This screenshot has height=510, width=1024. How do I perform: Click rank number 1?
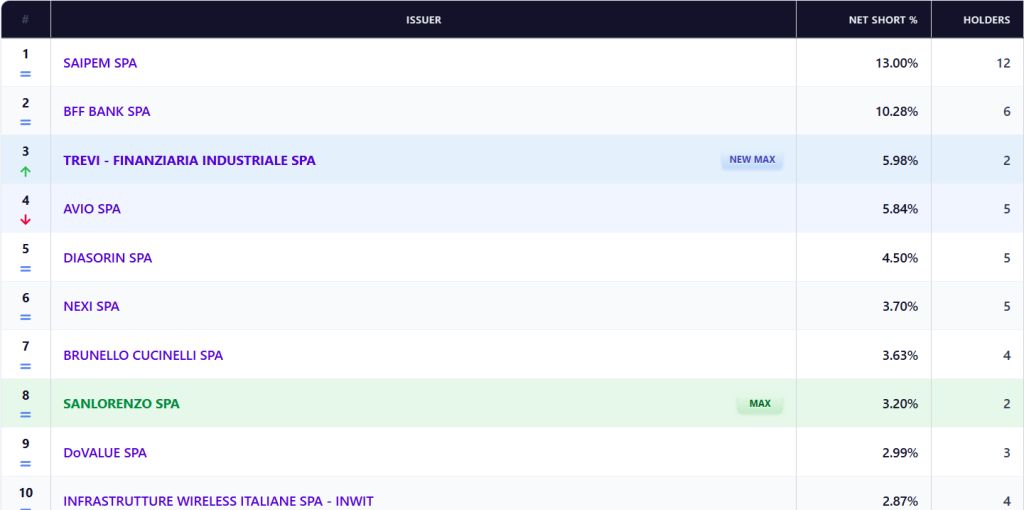pyautogui.click(x=25, y=54)
